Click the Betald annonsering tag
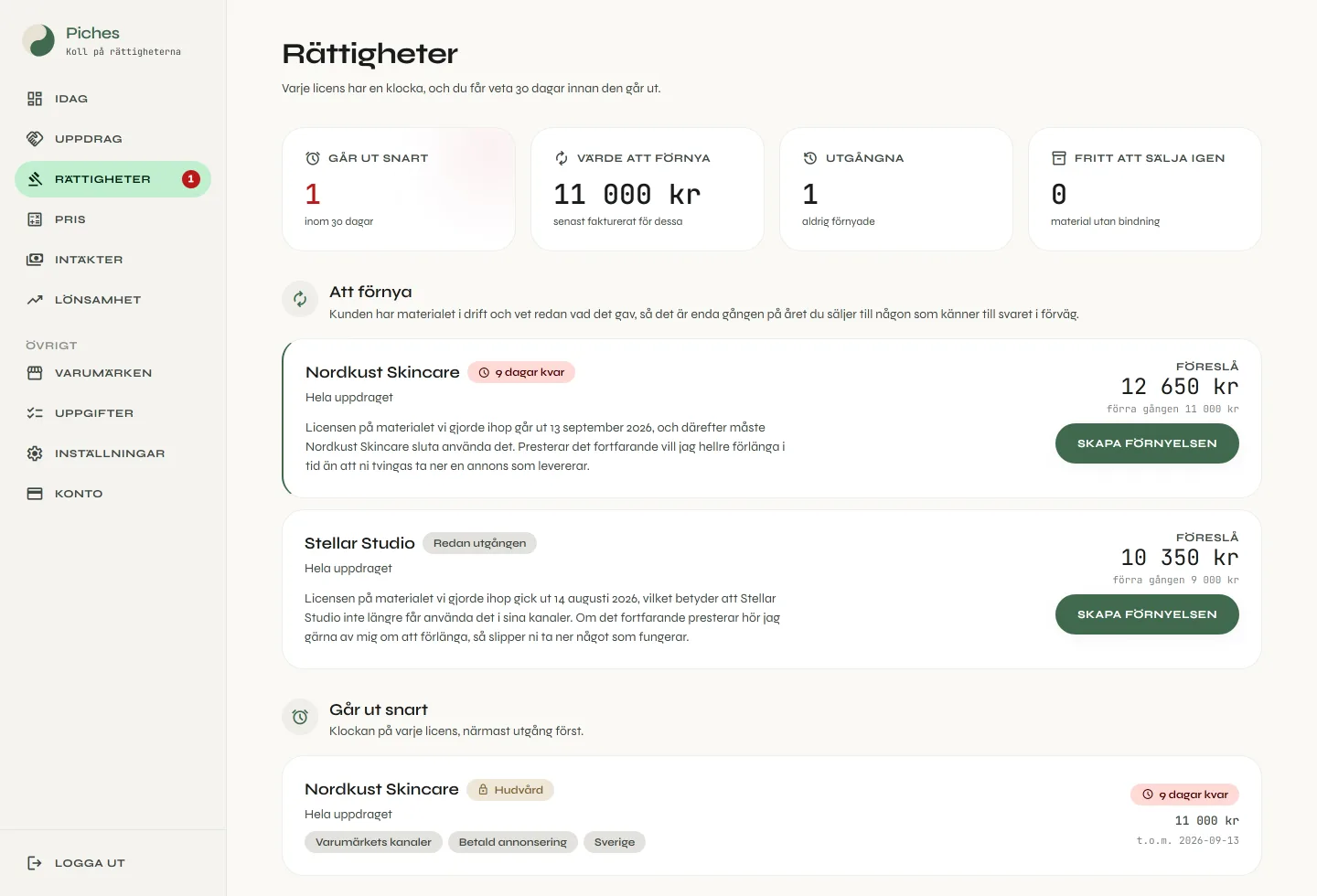 pyautogui.click(x=512, y=842)
